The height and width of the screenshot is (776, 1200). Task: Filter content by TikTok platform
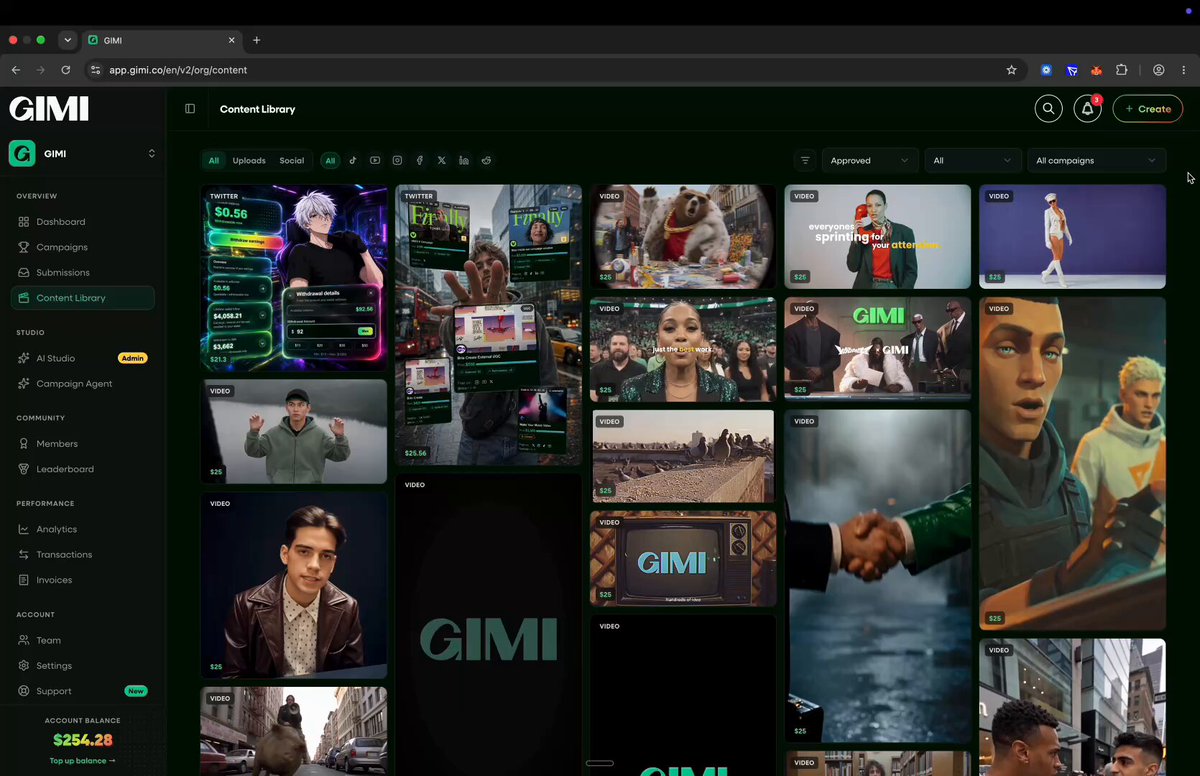click(353, 160)
